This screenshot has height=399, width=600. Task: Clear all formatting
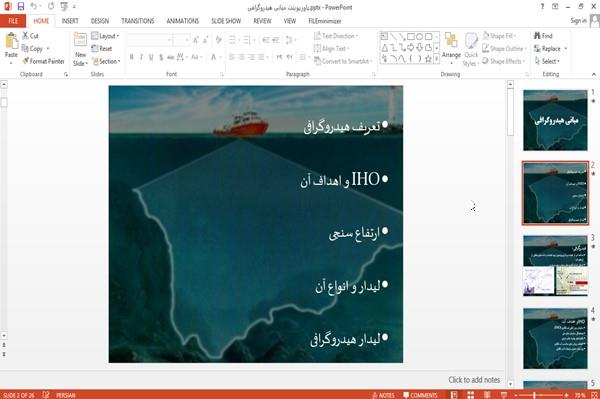point(218,40)
